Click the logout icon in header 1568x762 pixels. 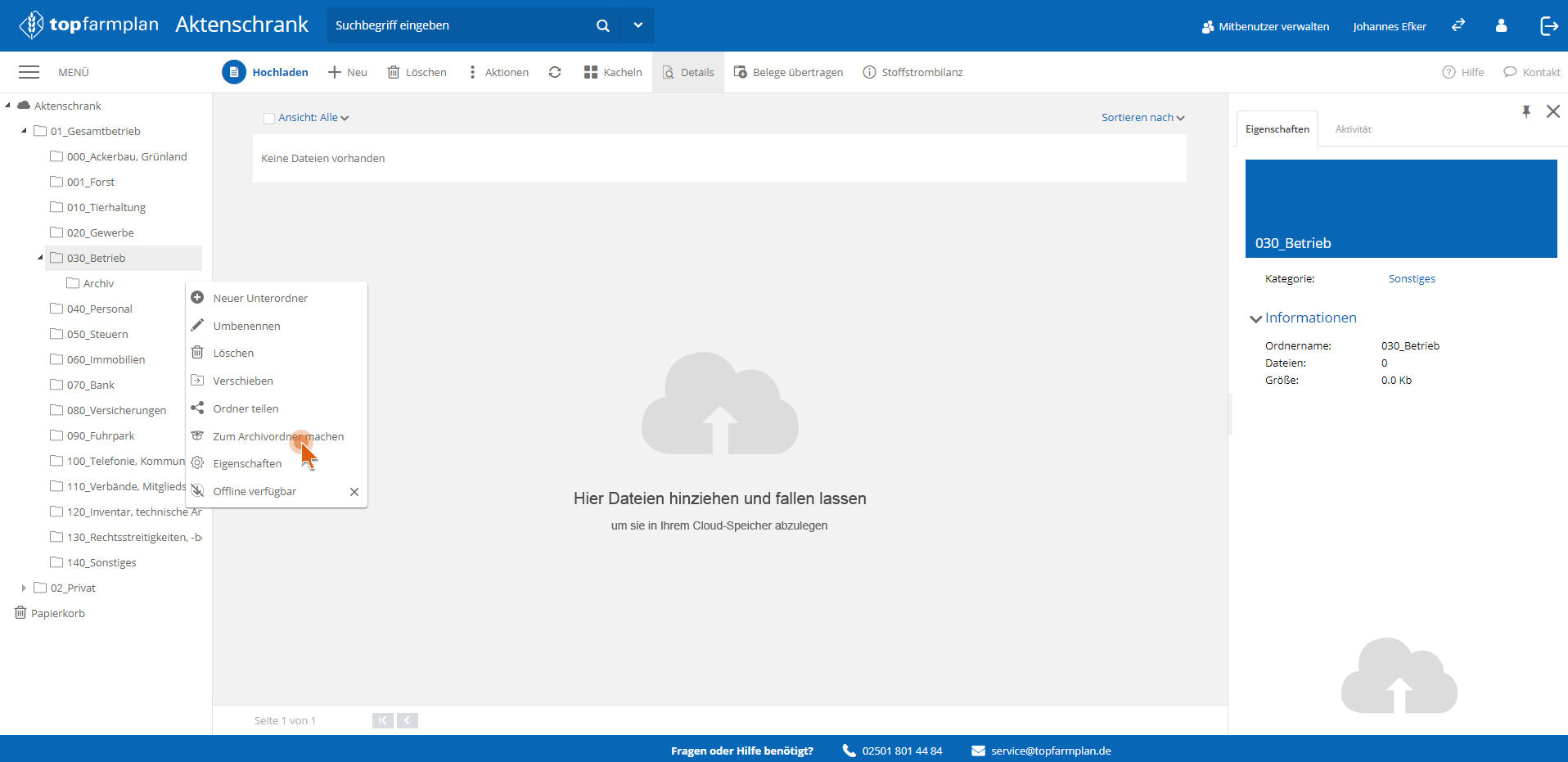(1548, 26)
